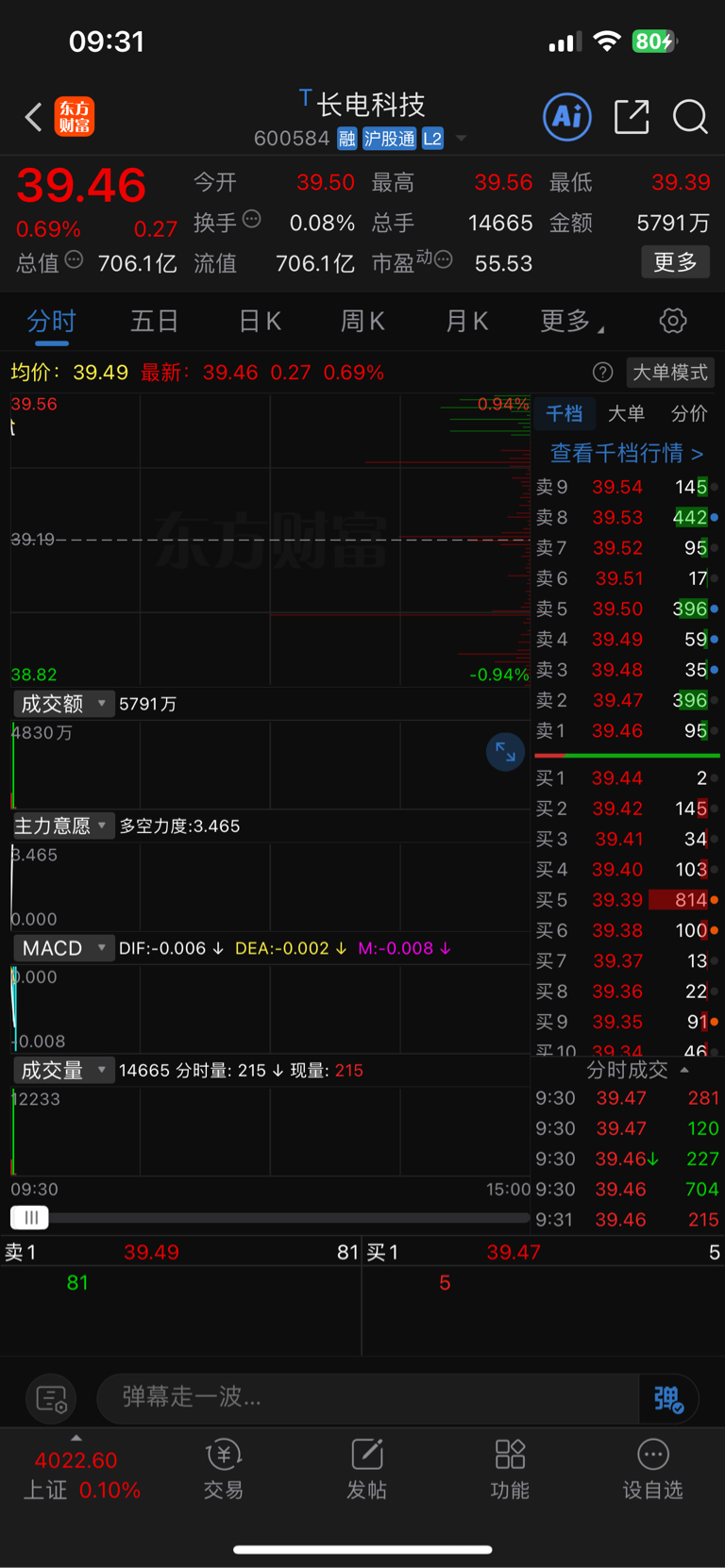725x1568 pixels.
Task: Tap the 均价 39.49 label
Action: pos(69,373)
